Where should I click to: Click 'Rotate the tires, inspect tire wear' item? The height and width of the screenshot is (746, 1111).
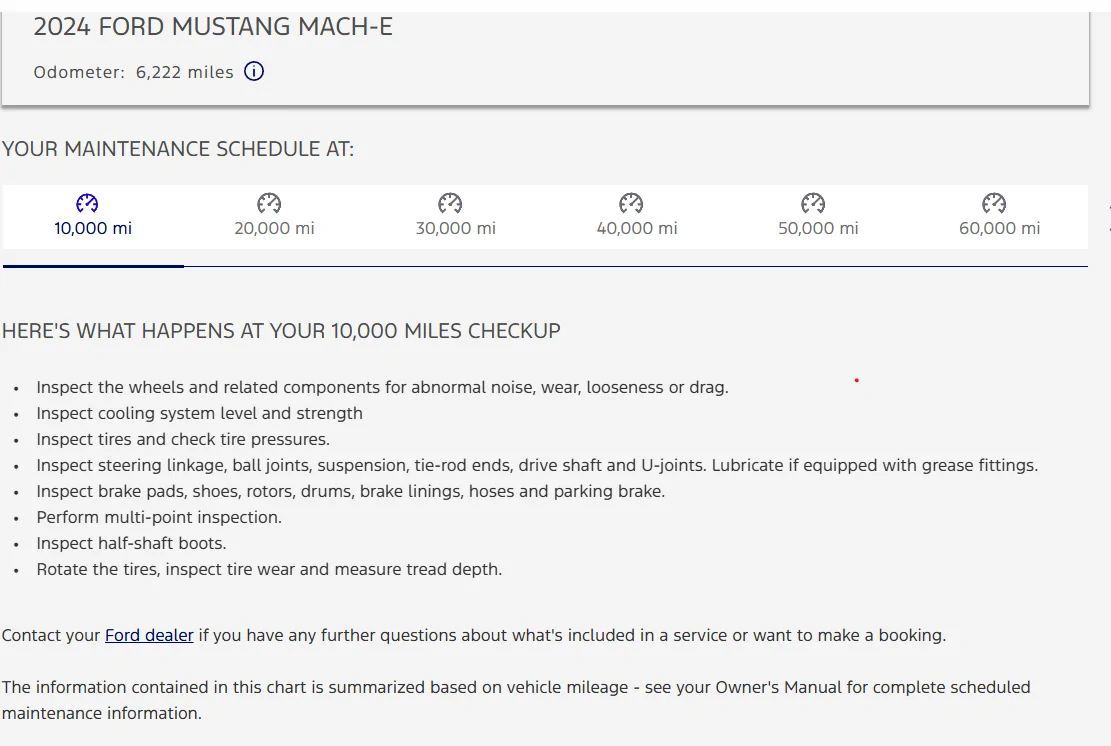[269, 570]
